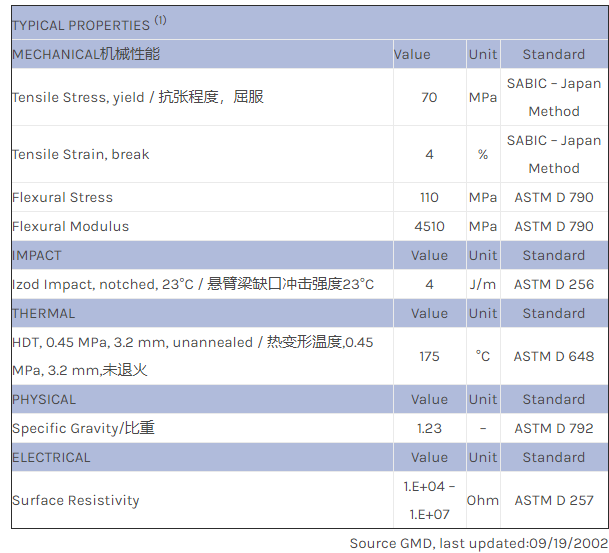Select the Flexural Modulus value 4510
The width and height of the screenshot is (609, 553).
[429, 226]
